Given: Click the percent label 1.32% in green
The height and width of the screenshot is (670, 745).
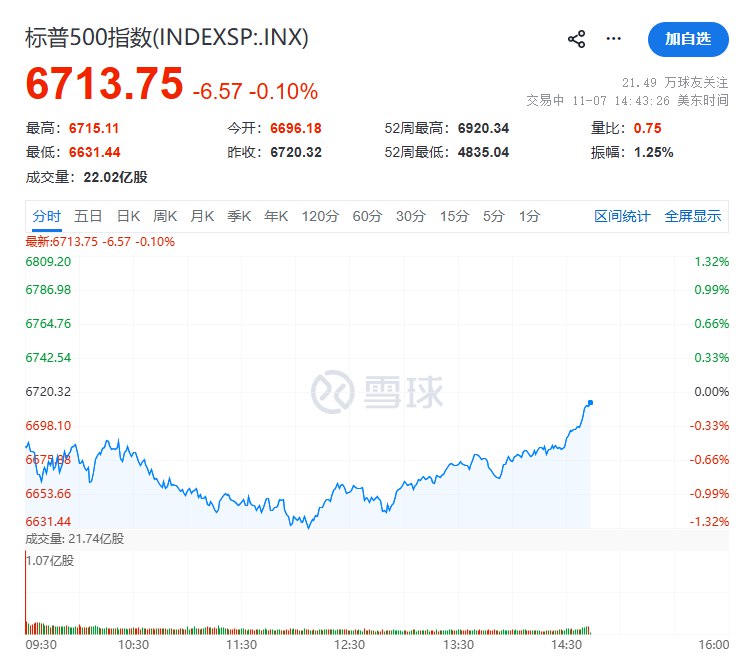Looking at the screenshot, I should pos(711,262).
